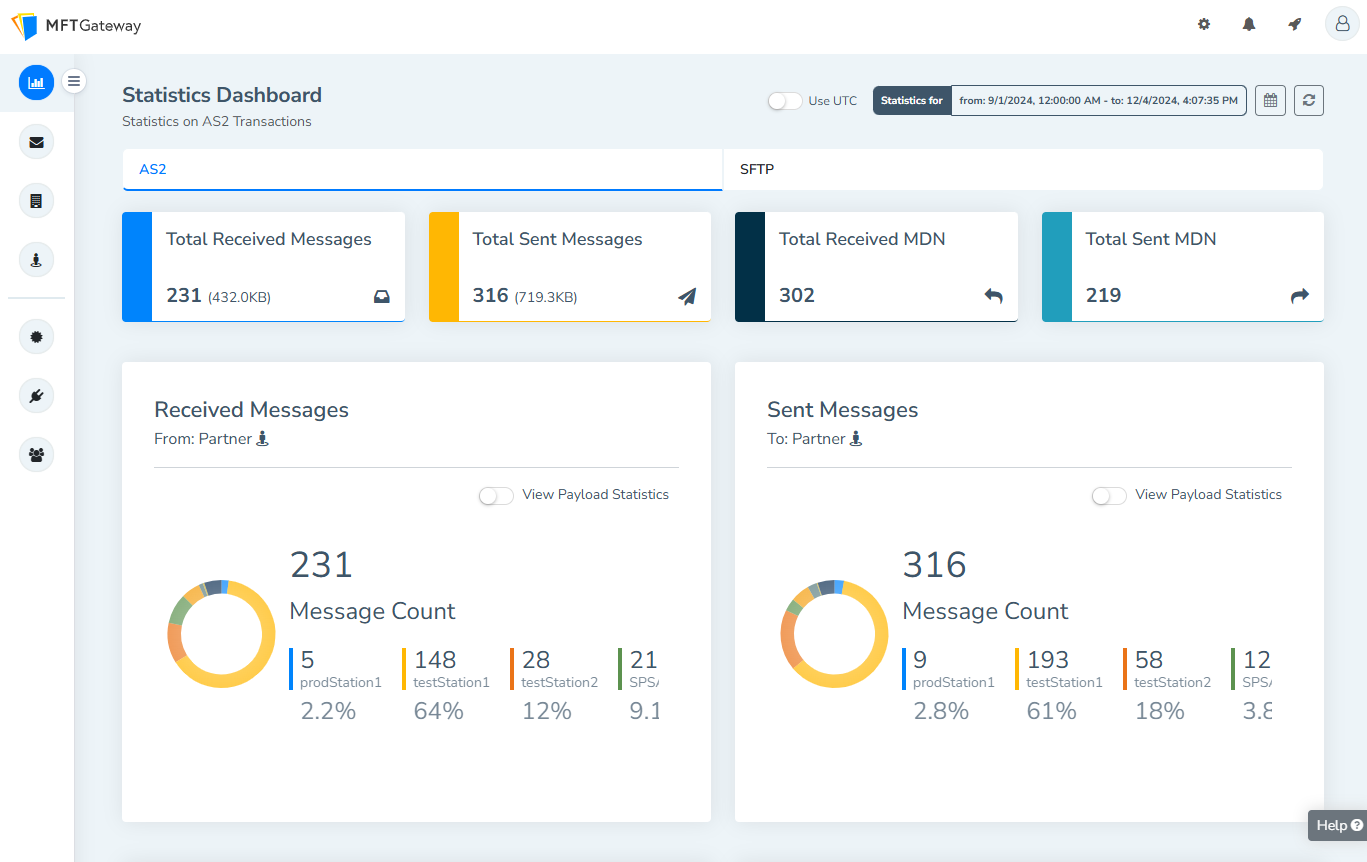The height and width of the screenshot is (862, 1367).
Task: Open the calendar date range picker
Action: click(1270, 101)
